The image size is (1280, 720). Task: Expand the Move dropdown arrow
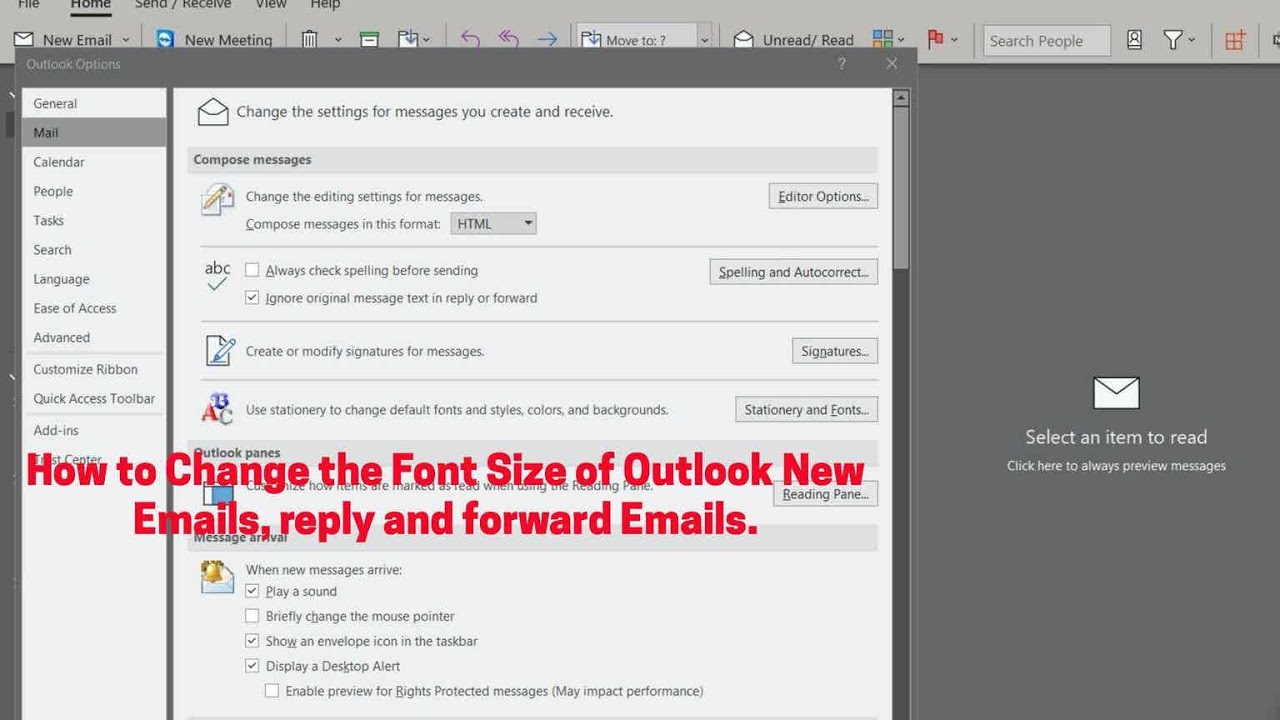(427, 40)
